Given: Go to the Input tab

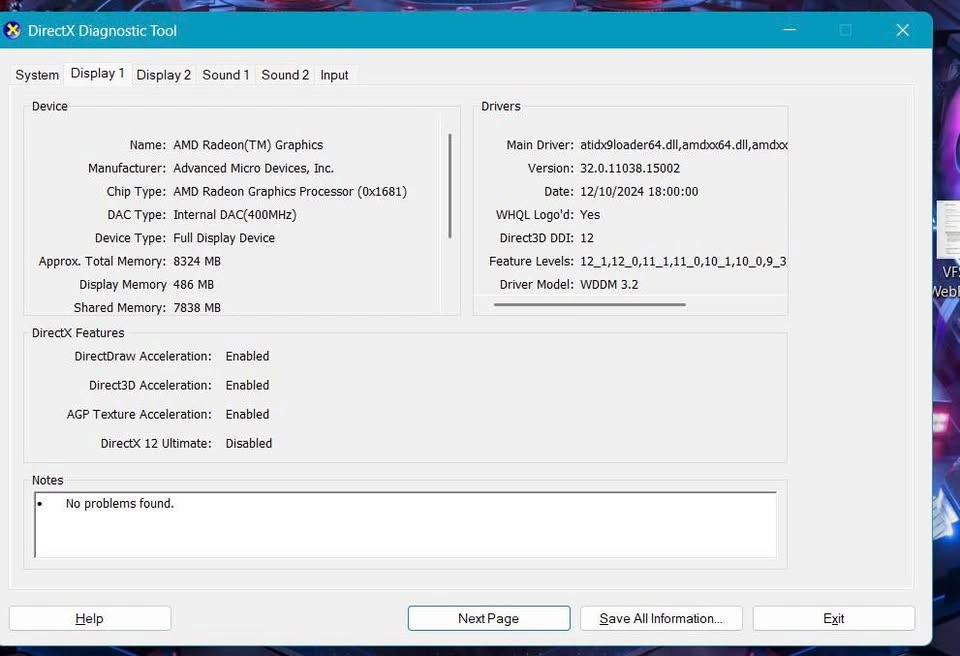Looking at the screenshot, I should (x=334, y=75).
